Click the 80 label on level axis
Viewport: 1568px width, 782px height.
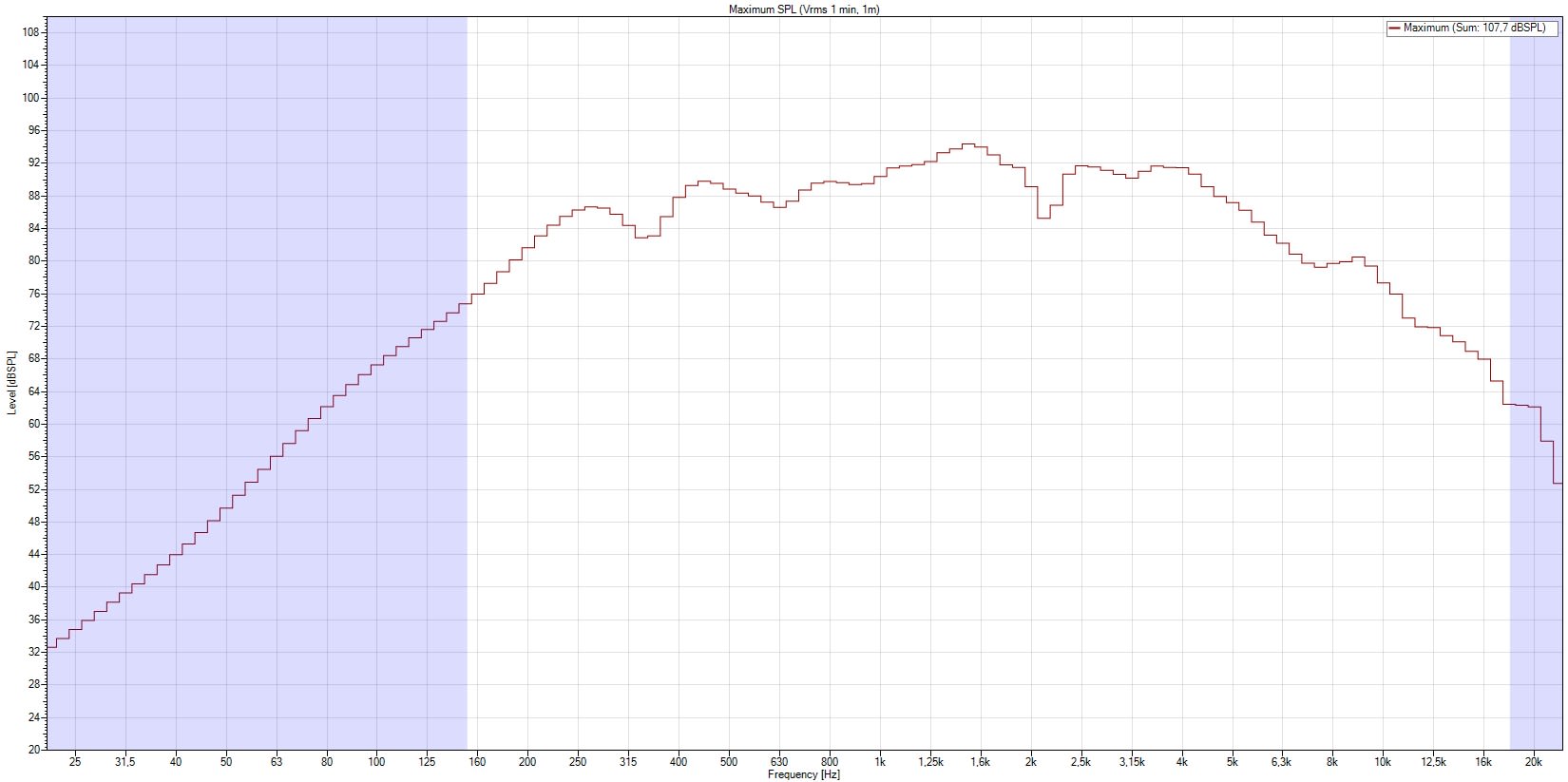pos(33,260)
